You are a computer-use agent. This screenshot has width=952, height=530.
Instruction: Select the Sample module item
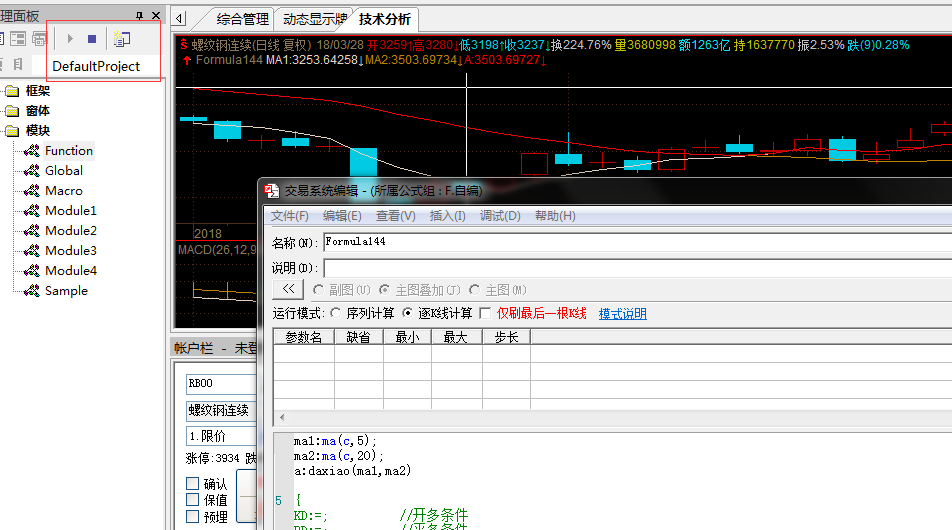tap(66, 291)
